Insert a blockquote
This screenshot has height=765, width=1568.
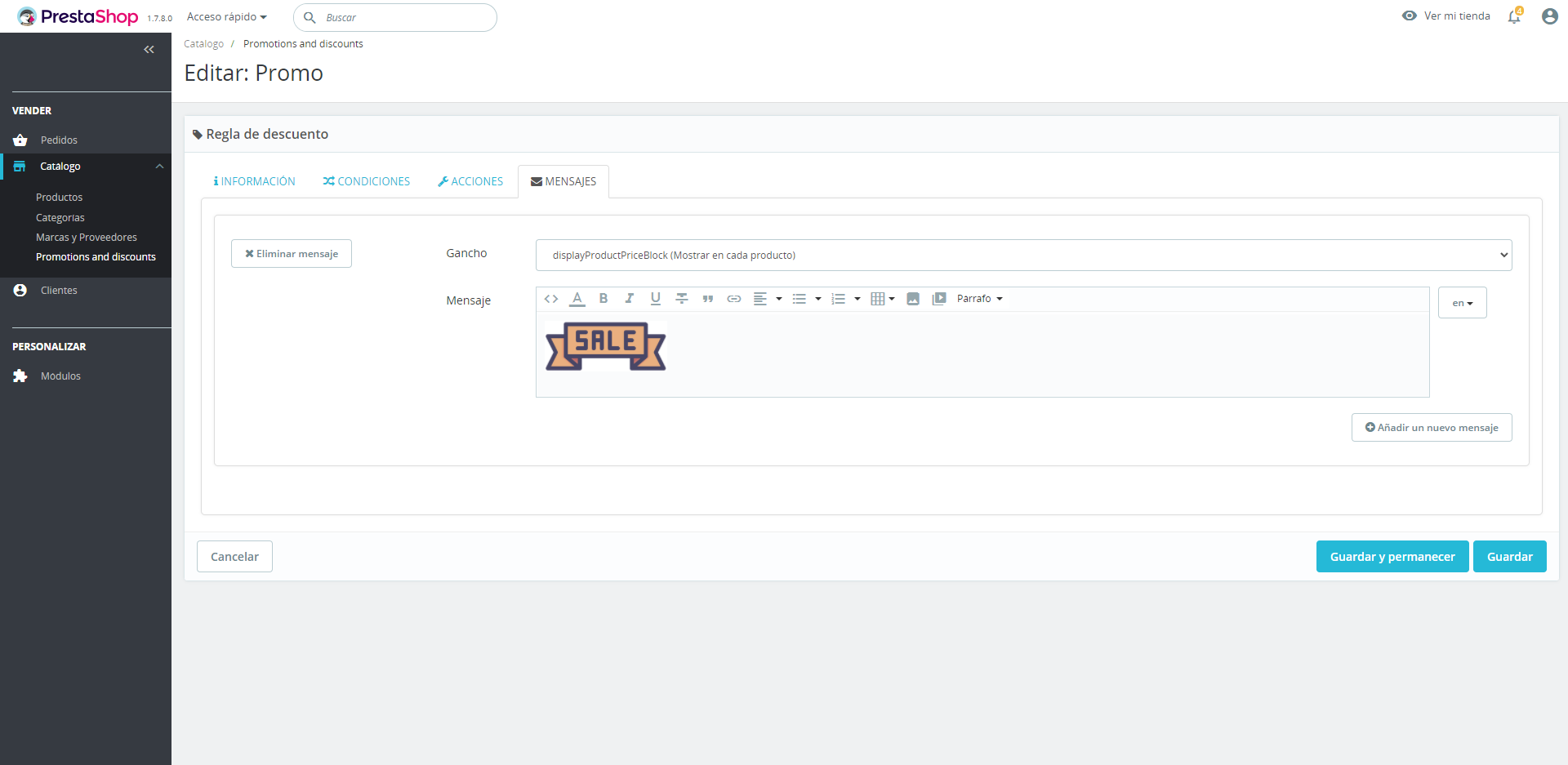(x=708, y=299)
